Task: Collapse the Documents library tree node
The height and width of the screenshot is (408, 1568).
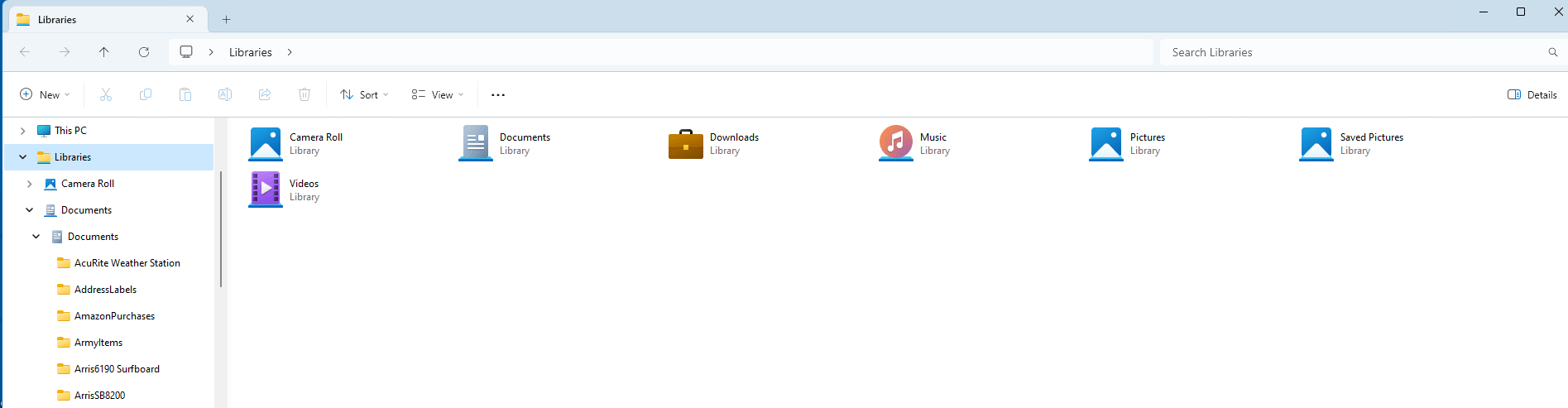Action: click(x=30, y=210)
